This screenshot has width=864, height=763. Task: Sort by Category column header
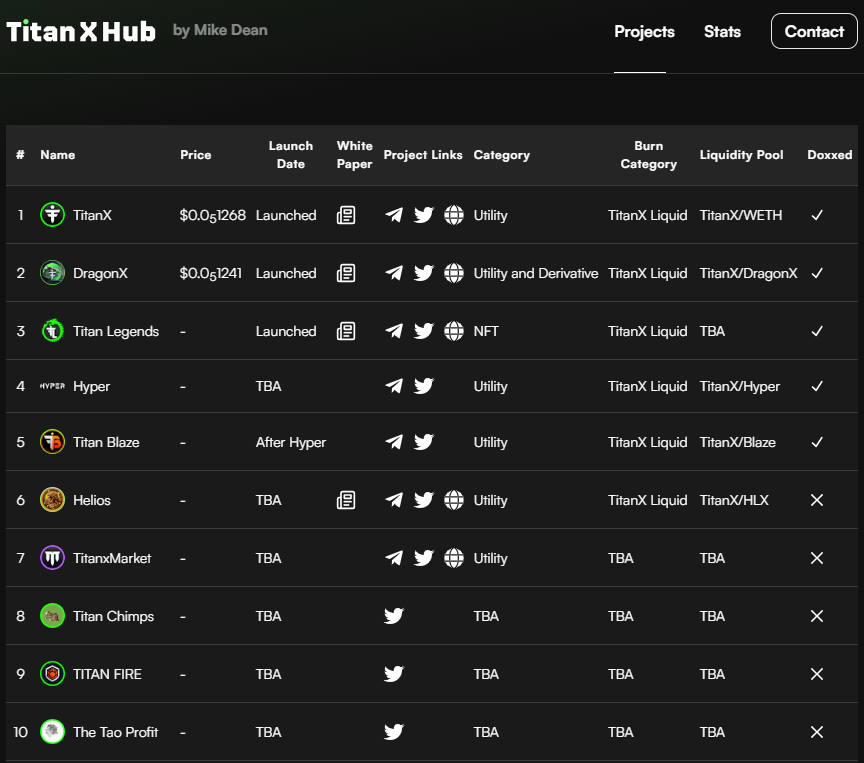[501, 155]
